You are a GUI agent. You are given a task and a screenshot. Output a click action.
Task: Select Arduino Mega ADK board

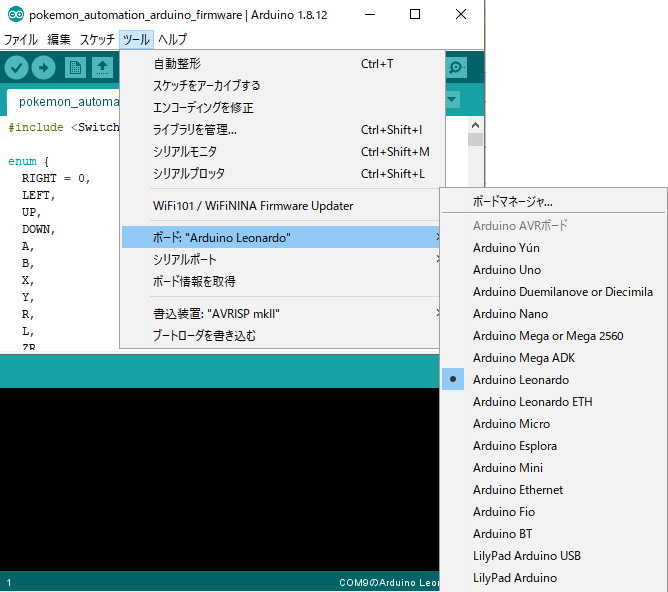(554, 358)
